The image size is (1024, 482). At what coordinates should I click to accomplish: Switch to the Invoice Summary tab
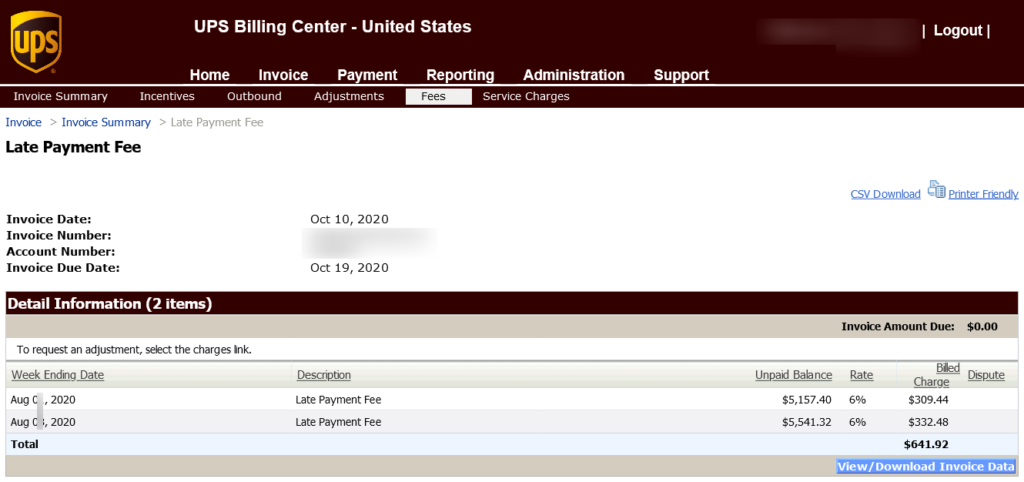click(60, 97)
